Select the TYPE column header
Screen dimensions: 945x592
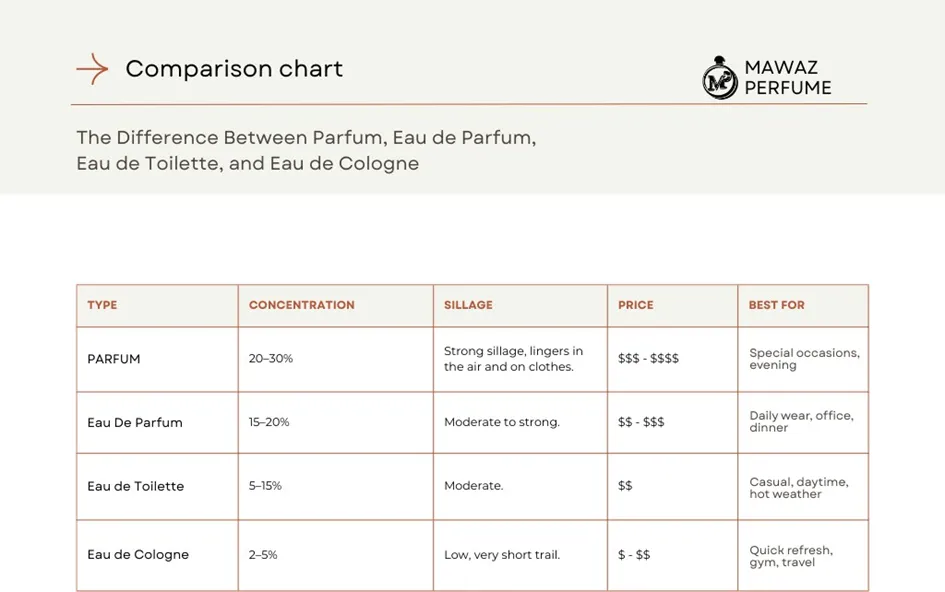coord(102,305)
